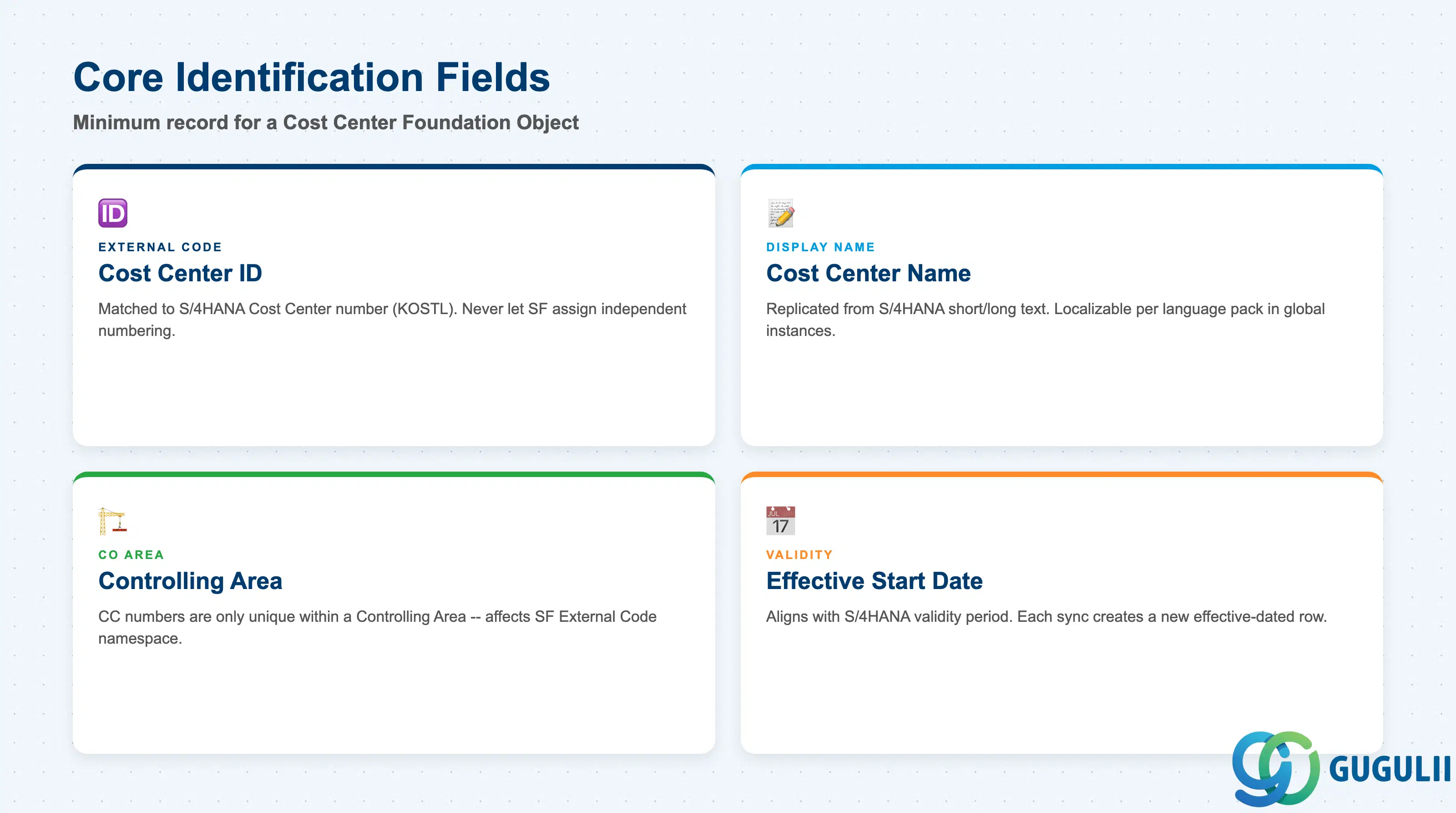Click the Effective Start Date heading
The width and height of the screenshot is (1456, 813).
tap(875, 581)
